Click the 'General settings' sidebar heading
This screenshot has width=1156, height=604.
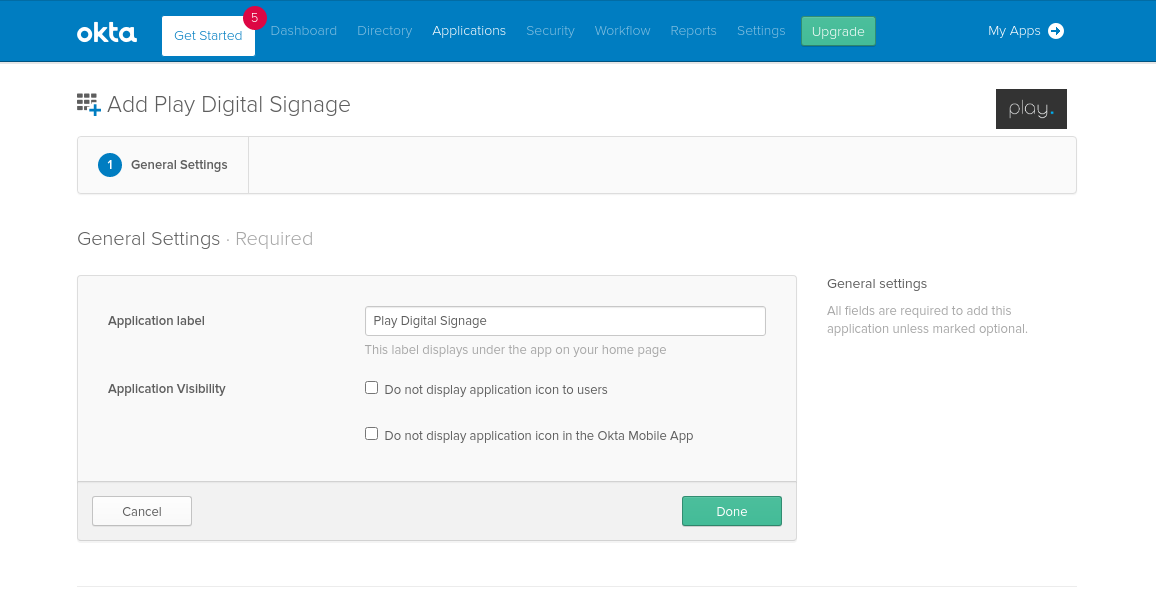[x=877, y=284]
